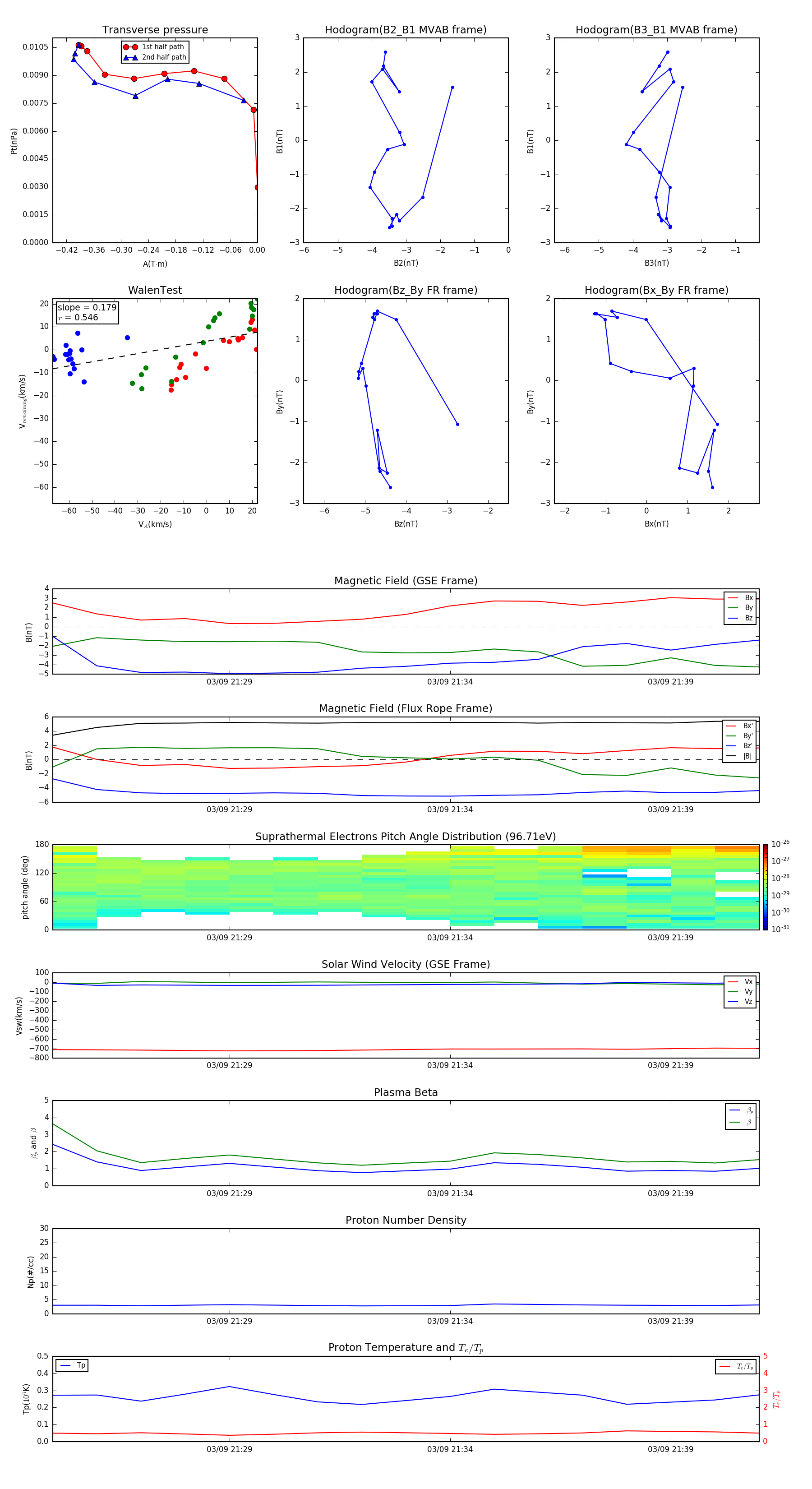This screenshot has height=1489, width=812.
Task: Click the 'A(T·m)' x-axis label
Action: pyautogui.click(x=155, y=264)
